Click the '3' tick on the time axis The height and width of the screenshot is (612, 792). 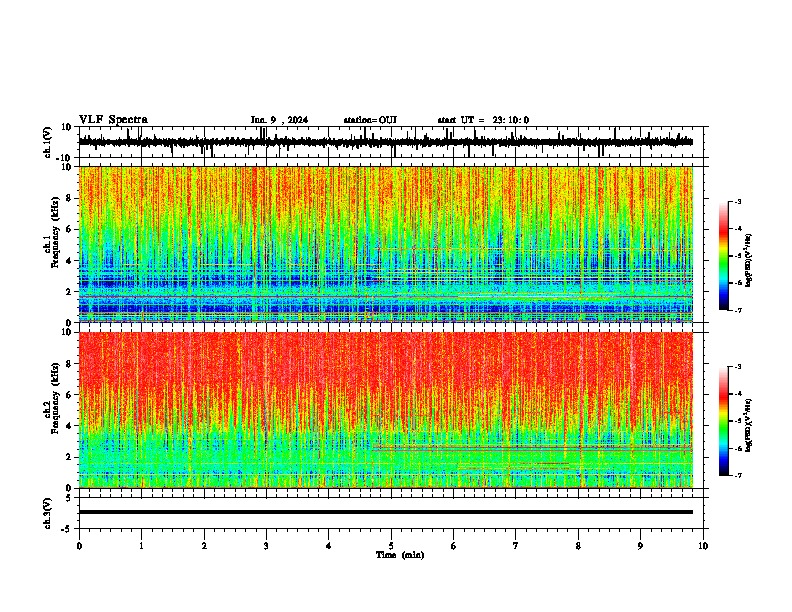click(266, 546)
